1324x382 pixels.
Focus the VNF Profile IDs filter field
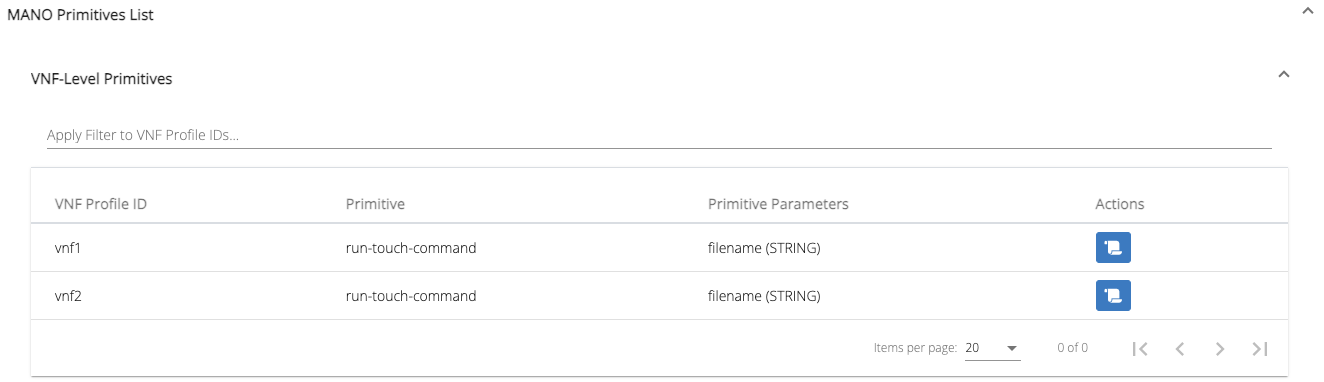659,135
